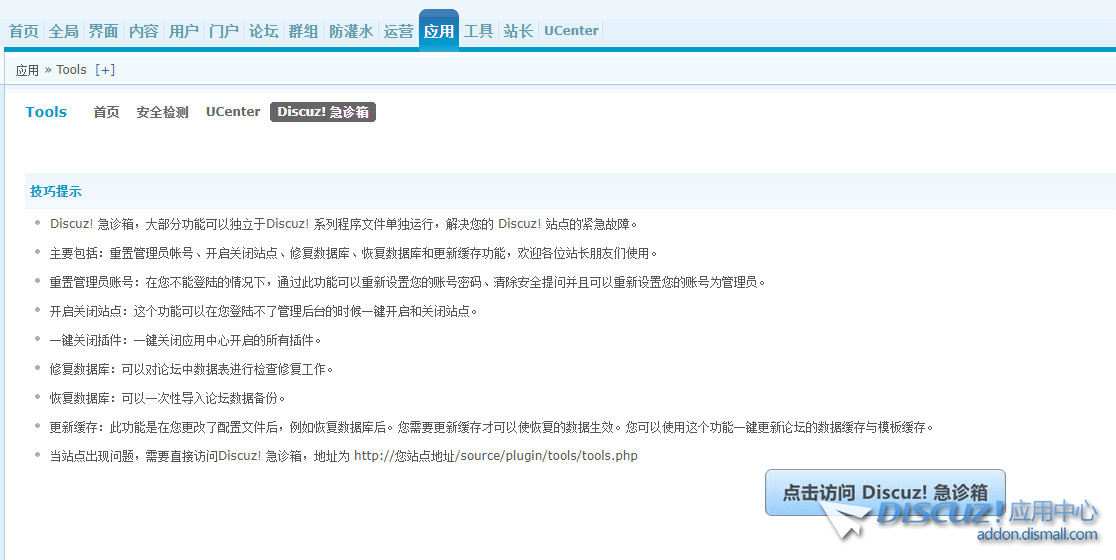The image size is (1116, 560).
Task: Open the 门户 navigation tab
Action: [x=224, y=31]
